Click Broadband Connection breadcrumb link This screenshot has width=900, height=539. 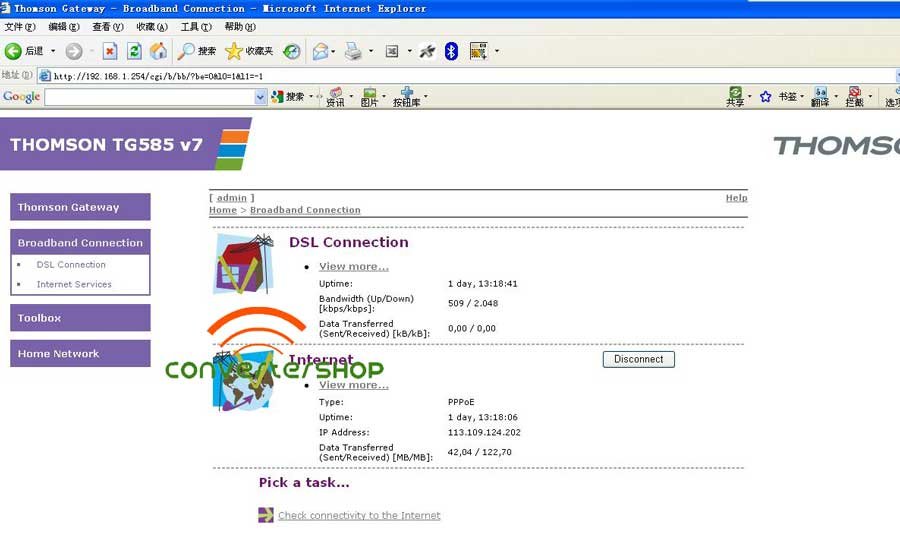[305, 210]
